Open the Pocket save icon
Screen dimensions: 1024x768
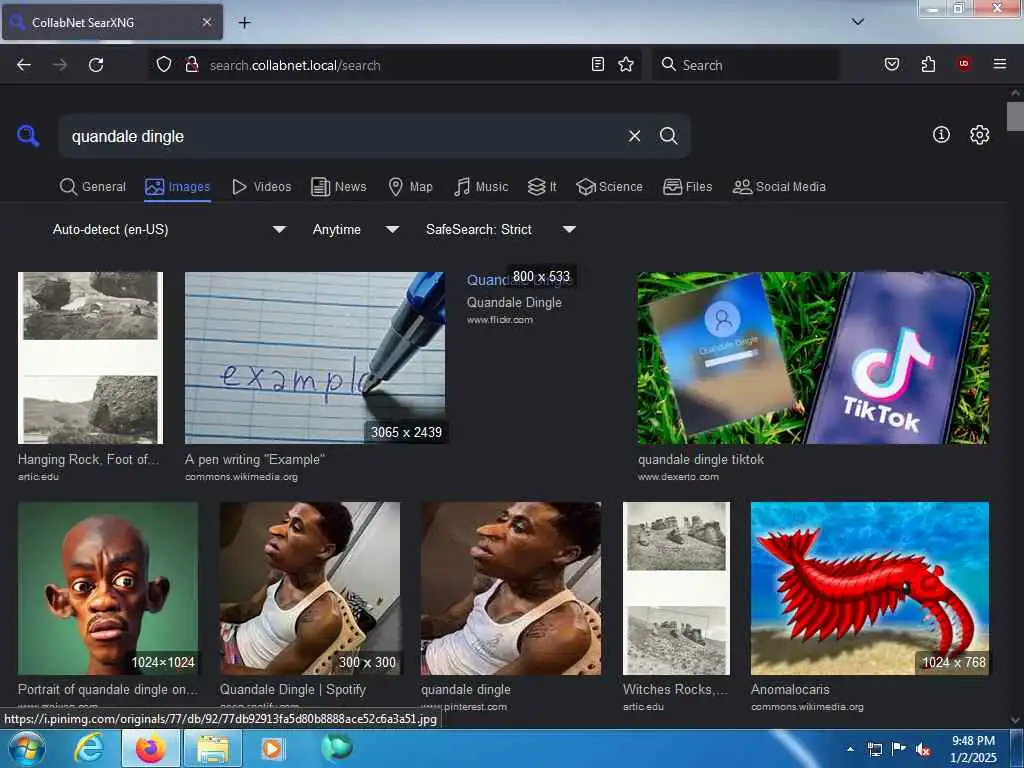(891, 64)
